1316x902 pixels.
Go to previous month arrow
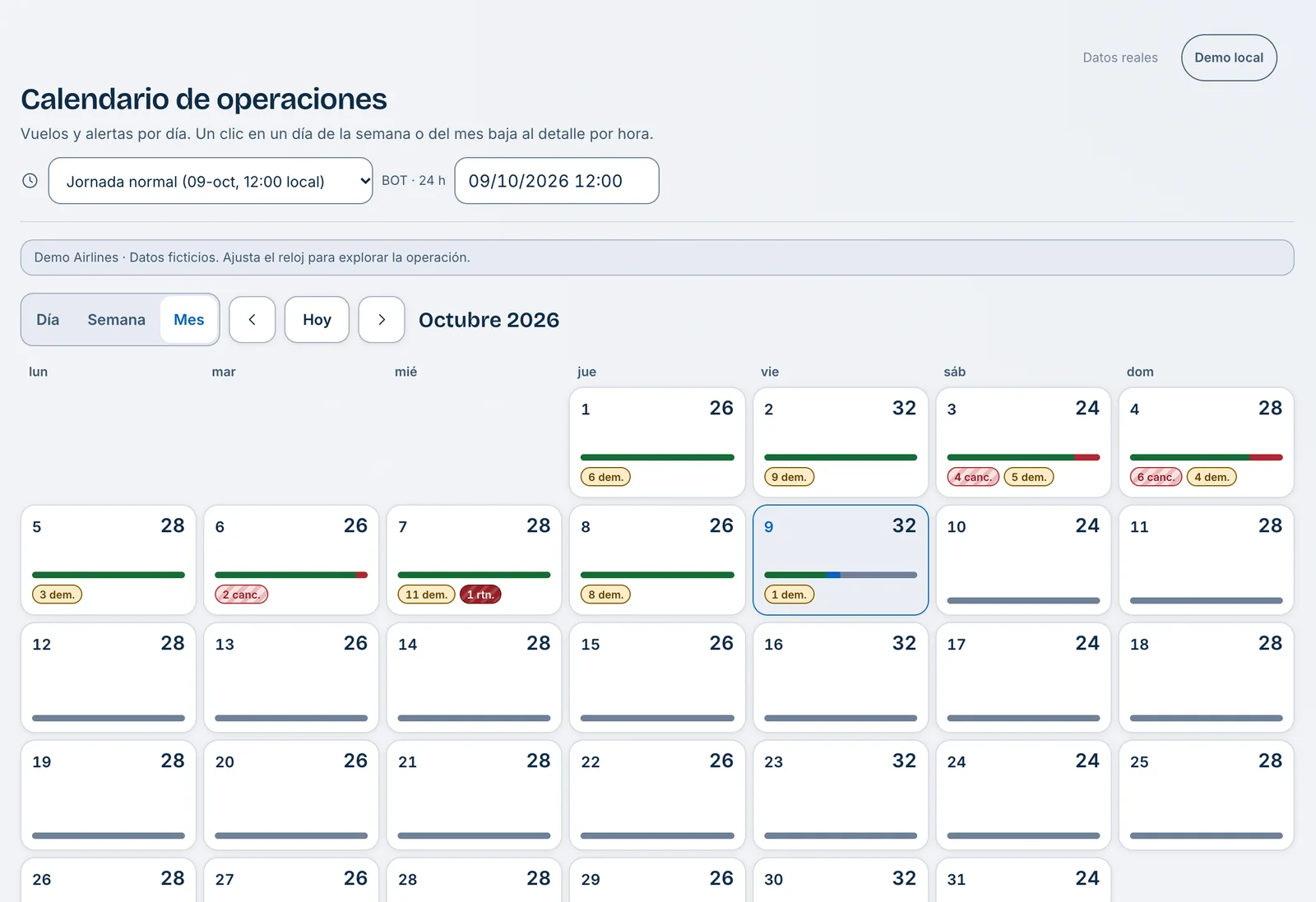(x=252, y=320)
